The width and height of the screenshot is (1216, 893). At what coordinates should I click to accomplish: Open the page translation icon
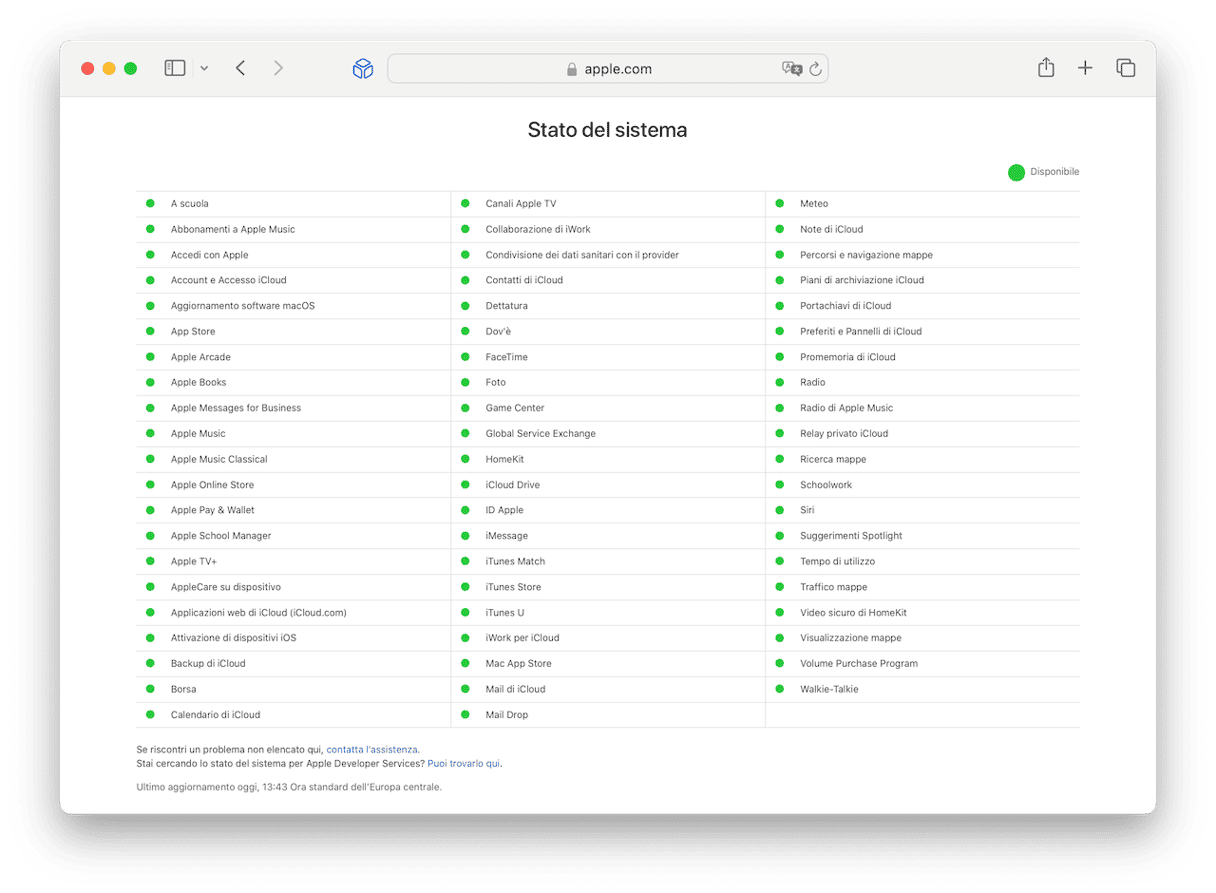coord(792,68)
